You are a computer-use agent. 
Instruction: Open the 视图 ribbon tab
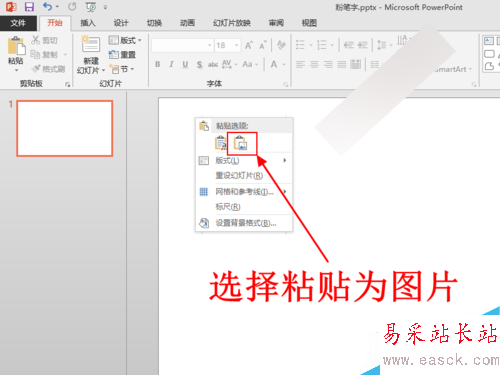tap(309, 23)
